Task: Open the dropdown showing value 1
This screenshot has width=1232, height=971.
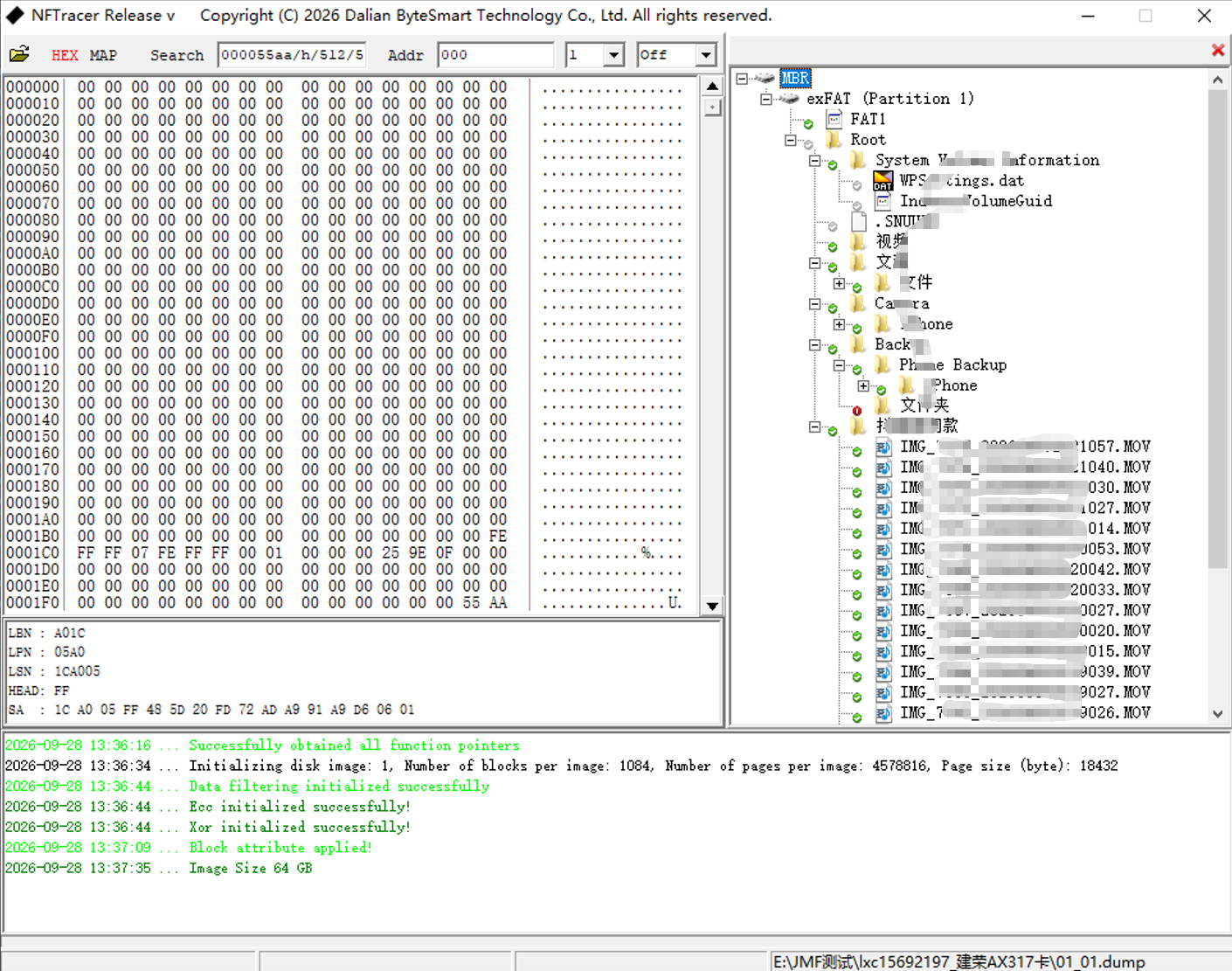Action: click(x=613, y=55)
